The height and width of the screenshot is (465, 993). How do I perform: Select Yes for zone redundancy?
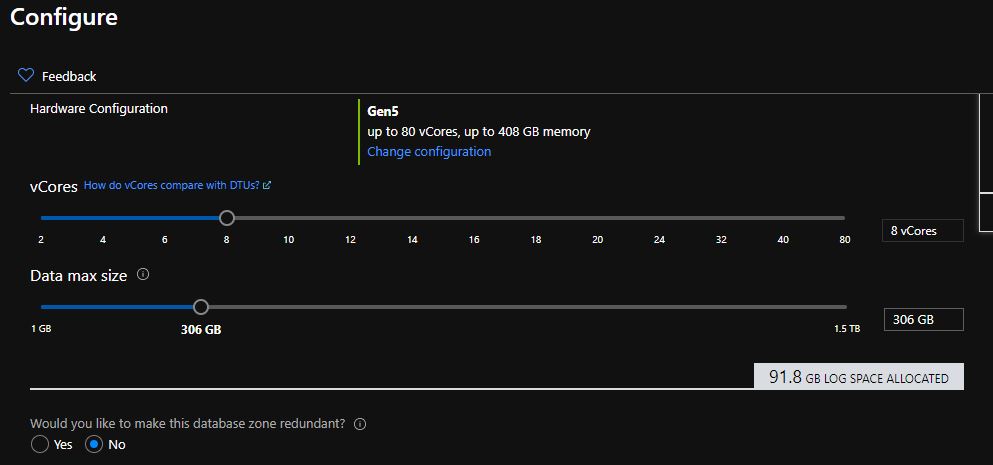40,444
